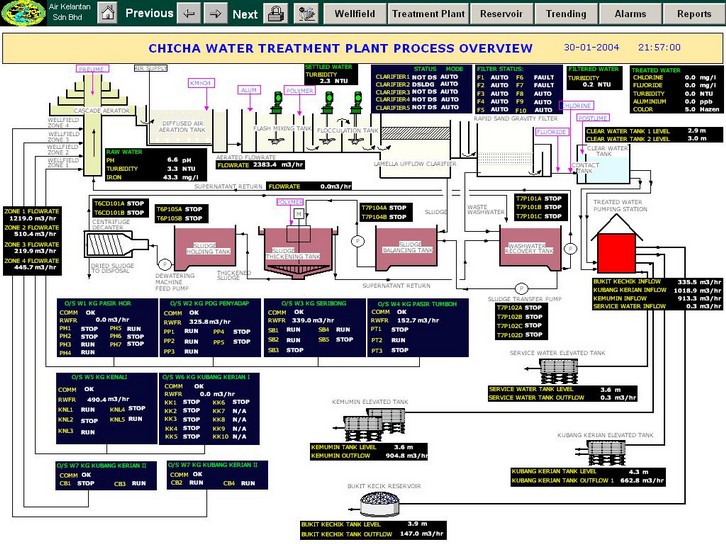
Task: Go back with the Previous arrow button
Action: (188, 13)
